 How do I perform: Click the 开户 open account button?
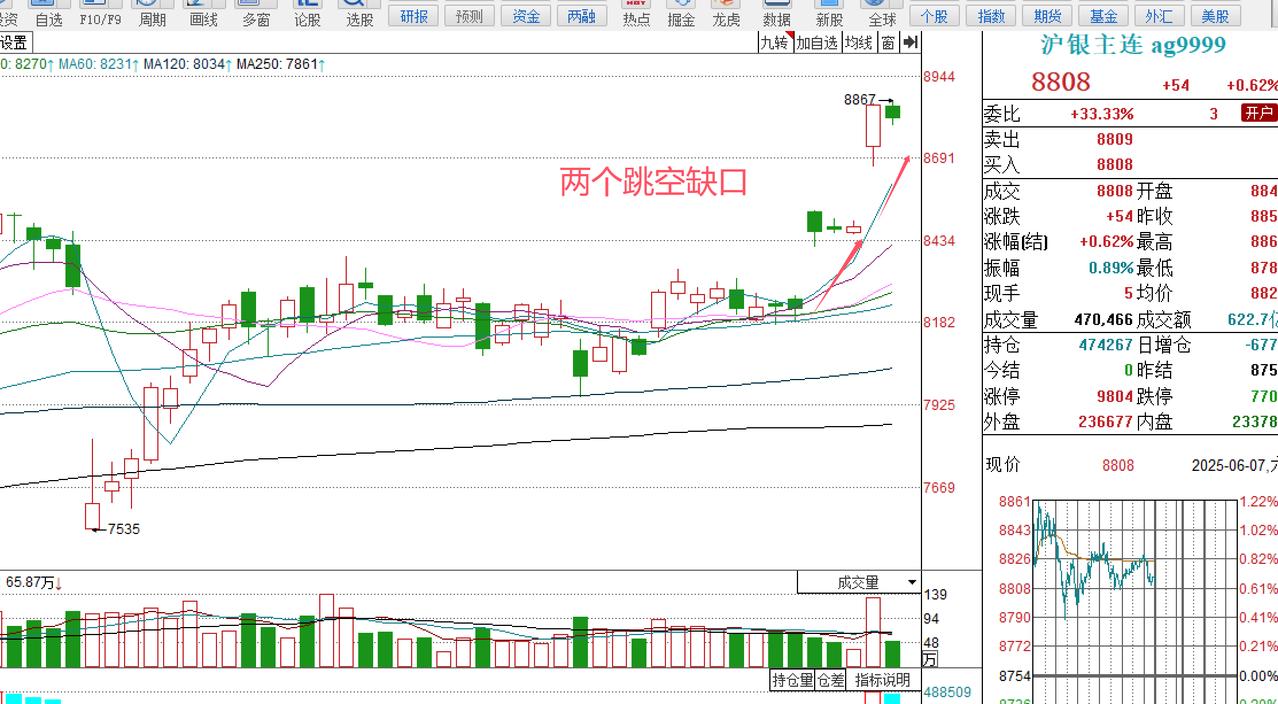(1259, 113)
